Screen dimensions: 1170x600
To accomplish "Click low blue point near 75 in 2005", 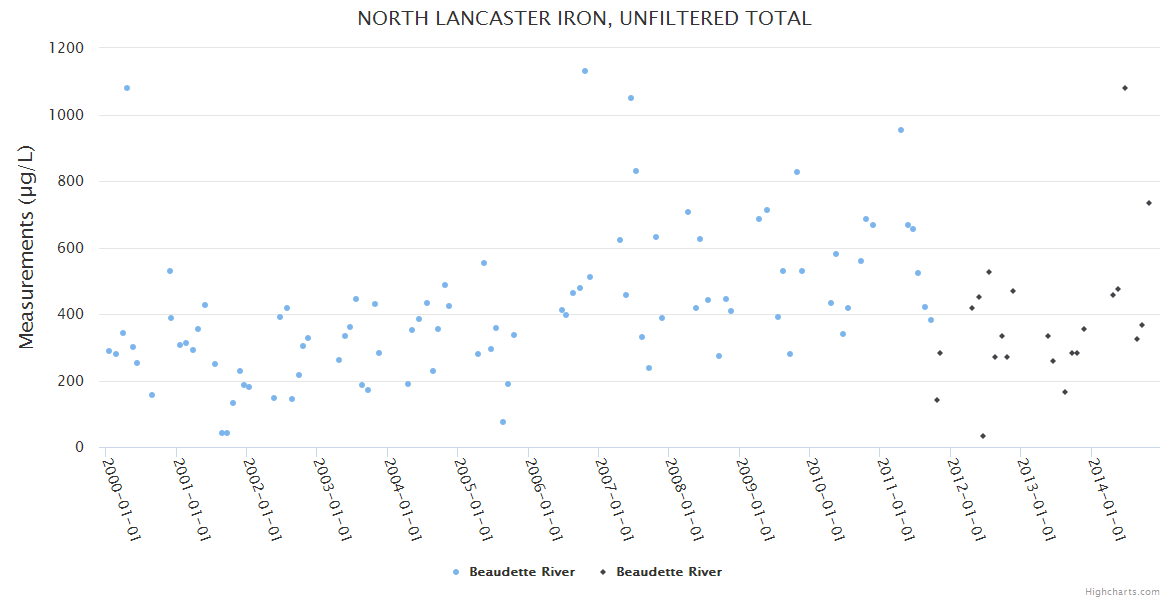I will click(x=503, y=422).
